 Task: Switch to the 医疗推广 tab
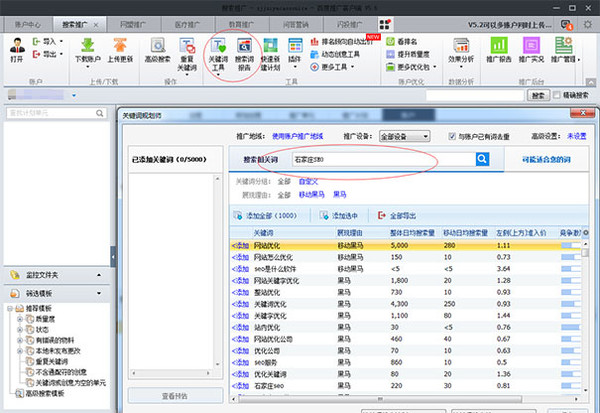pyautogui.click(x=187, y=24)
